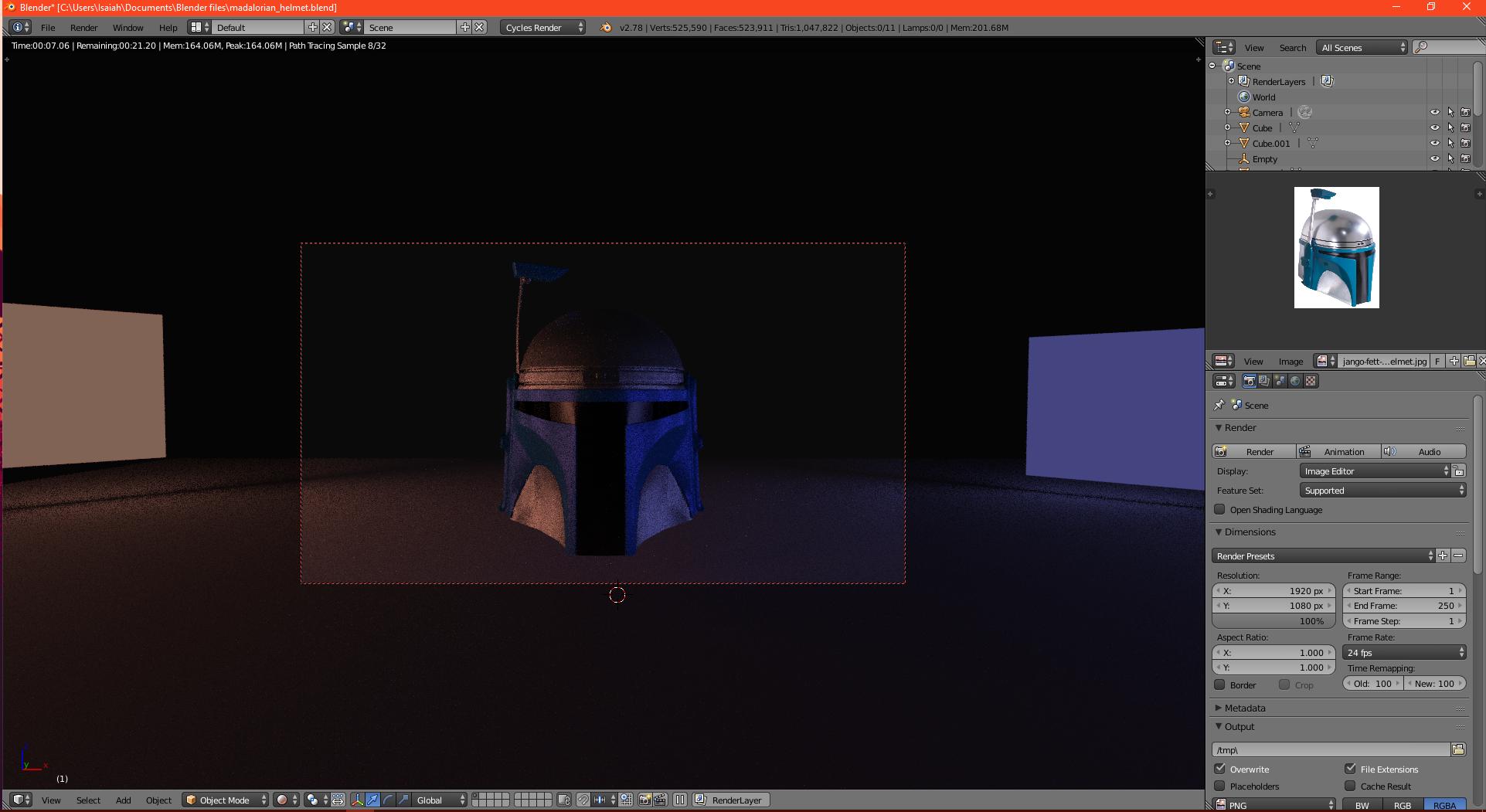
Task: Open the Cycles Render engine dropdown
Action: 544,27
